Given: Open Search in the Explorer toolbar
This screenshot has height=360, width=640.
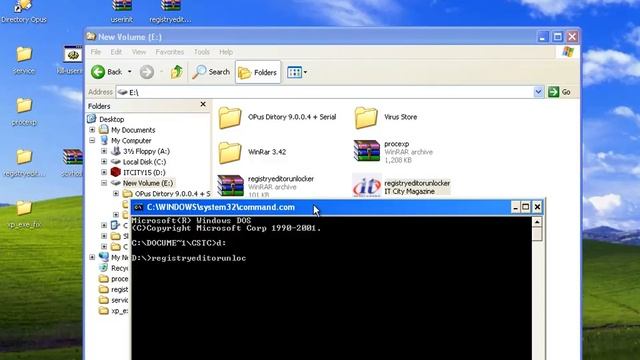Looking at the screenshot, I should coord(211,72).
